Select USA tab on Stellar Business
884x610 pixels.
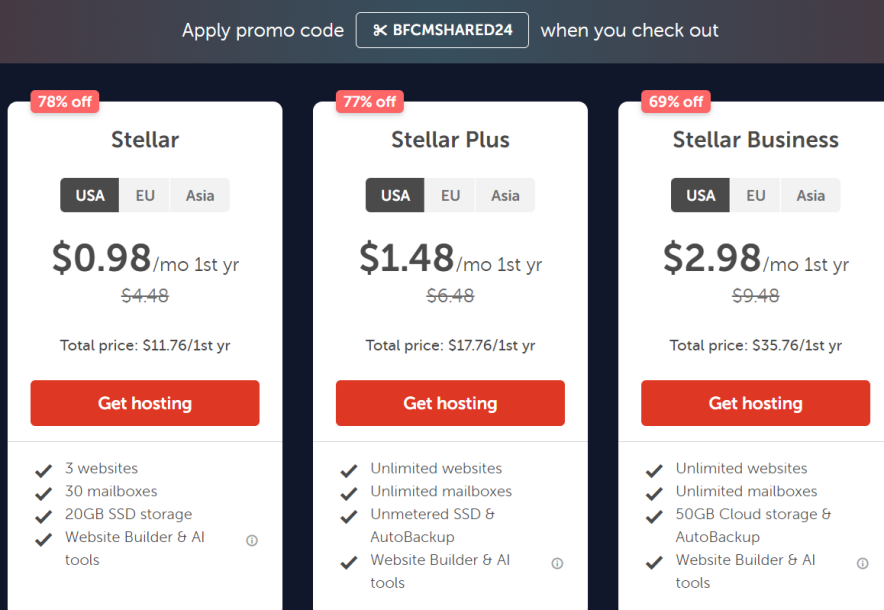pos(701,195)
